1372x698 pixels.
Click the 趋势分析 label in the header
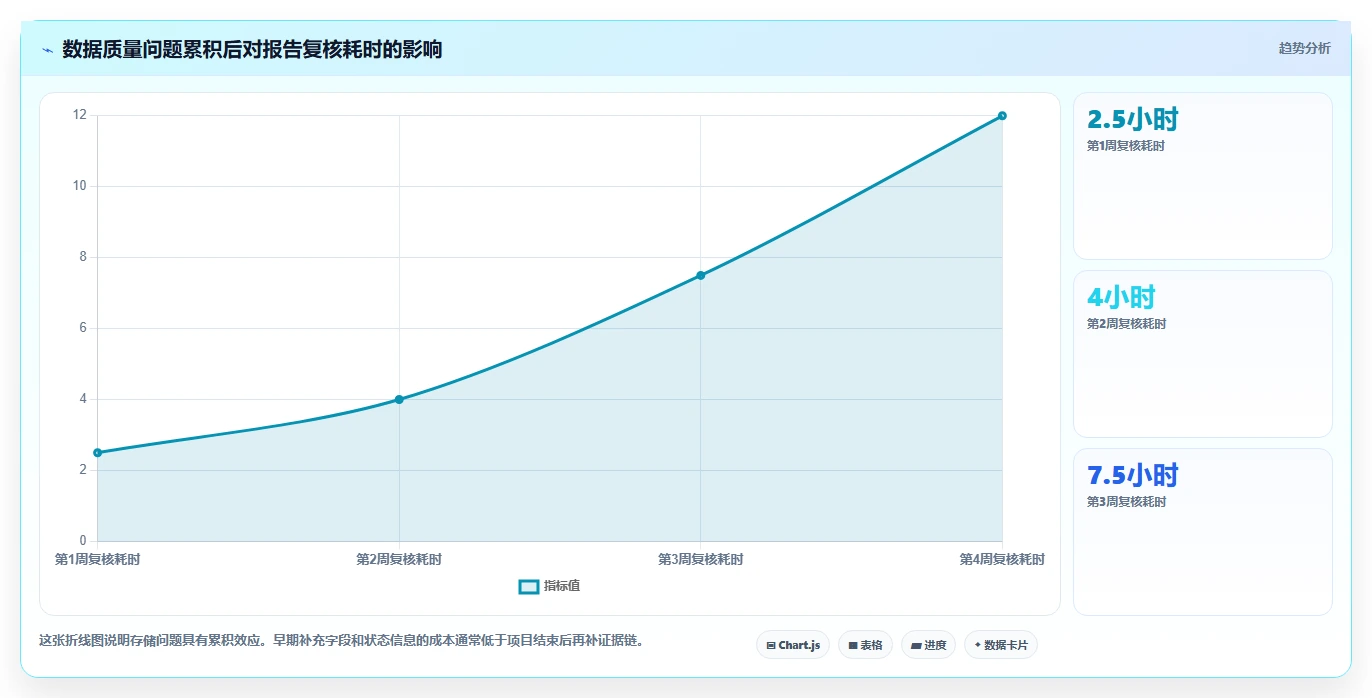(x=1305, y=48)
